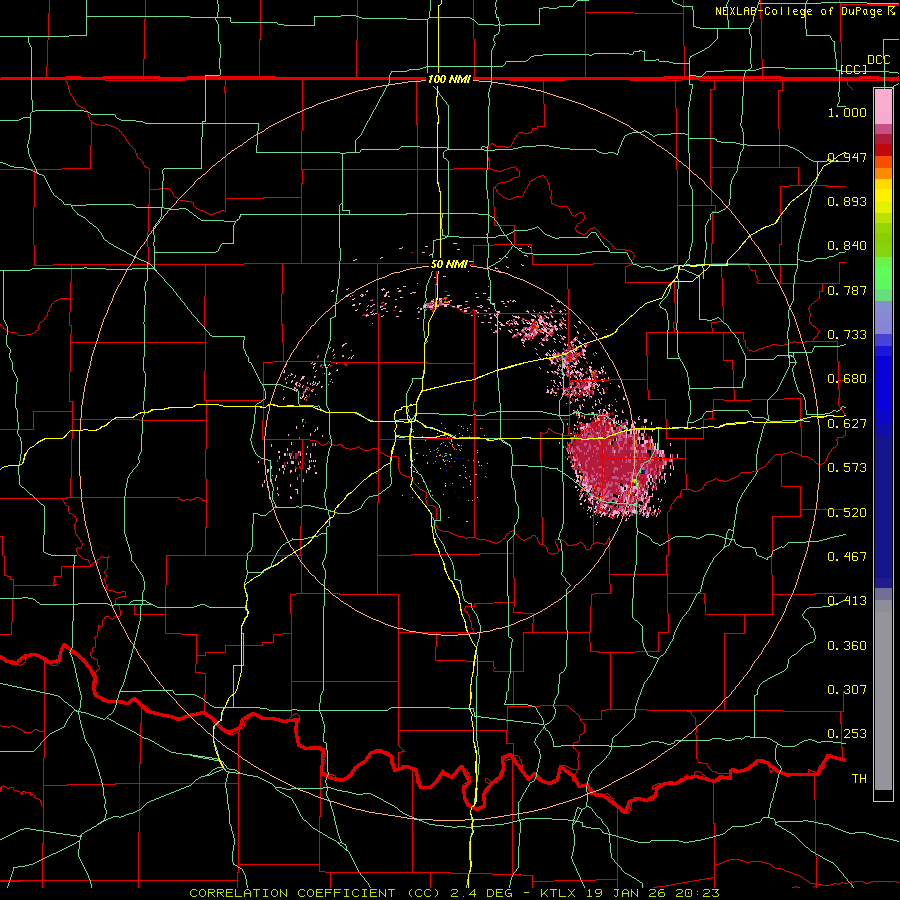This screenshot has height=900, width=900.
Task: Click the 0.307 color scale value
Action: tap(847, 690)
